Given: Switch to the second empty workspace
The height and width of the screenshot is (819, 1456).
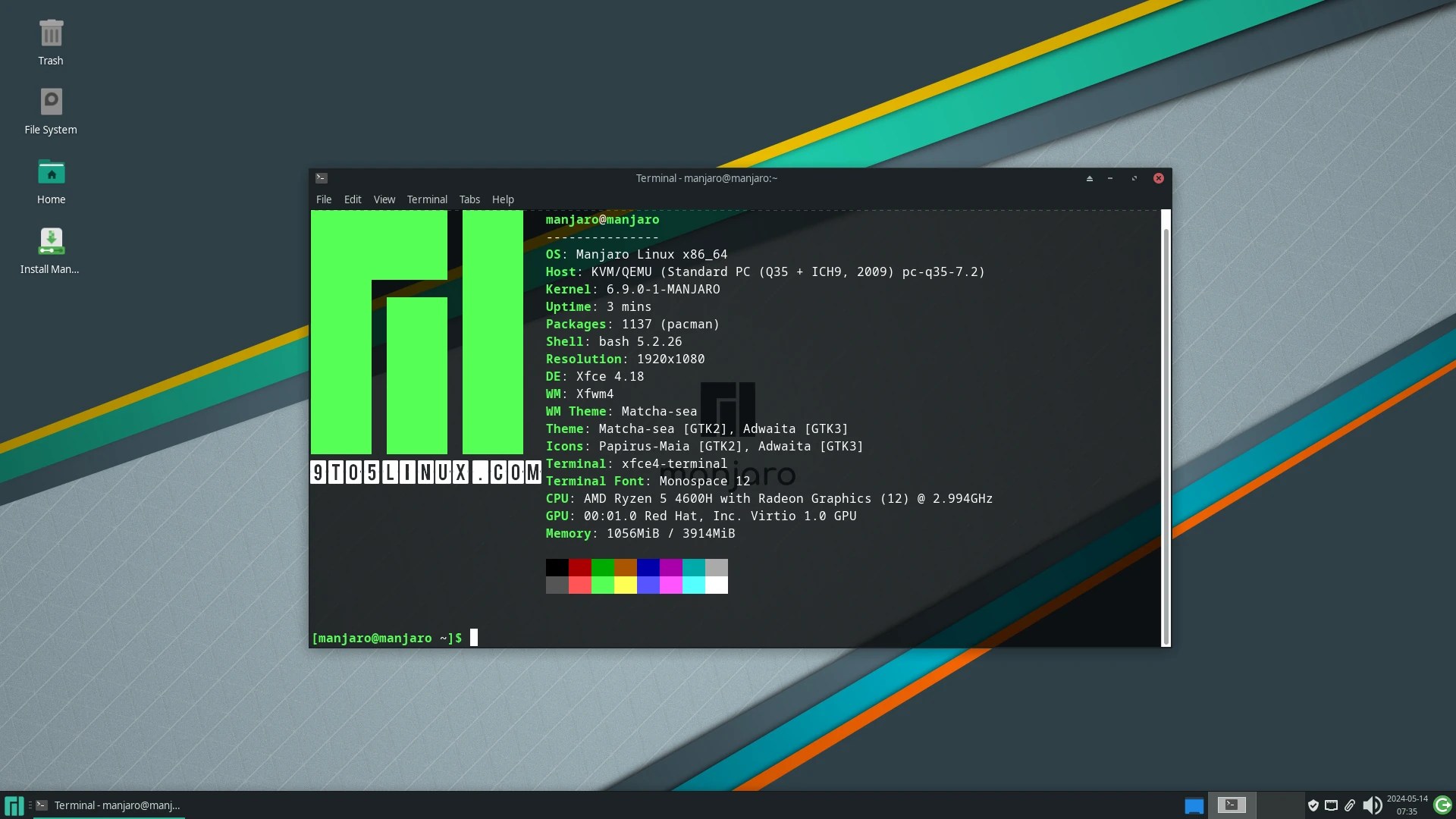Looking at the screenshot, I should (1281, 805).
